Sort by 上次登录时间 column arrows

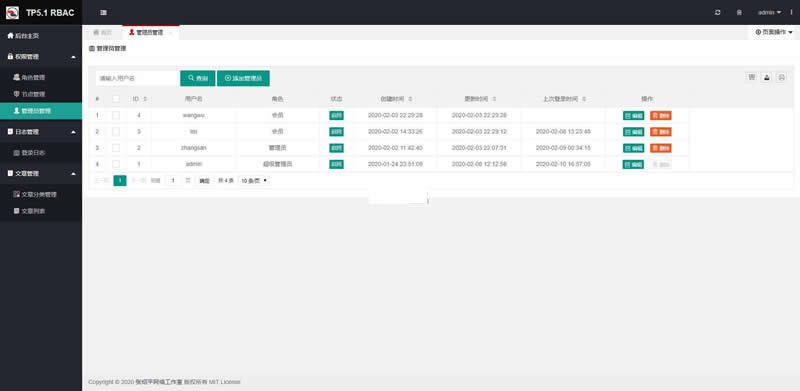pyautogui.click(x=584, y=99)
